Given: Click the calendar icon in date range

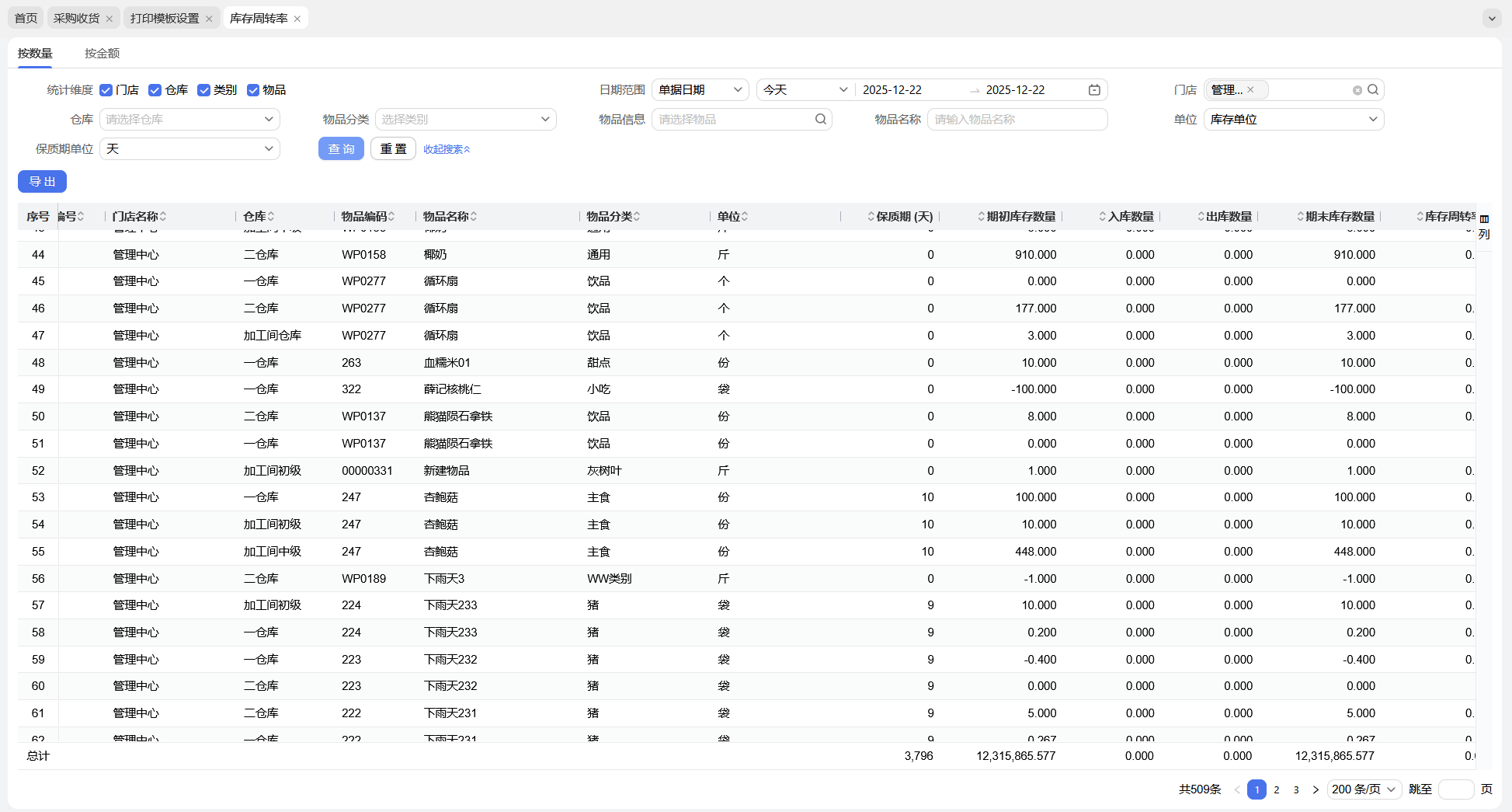Looking at the screenshot, I should coord(1094,90).
